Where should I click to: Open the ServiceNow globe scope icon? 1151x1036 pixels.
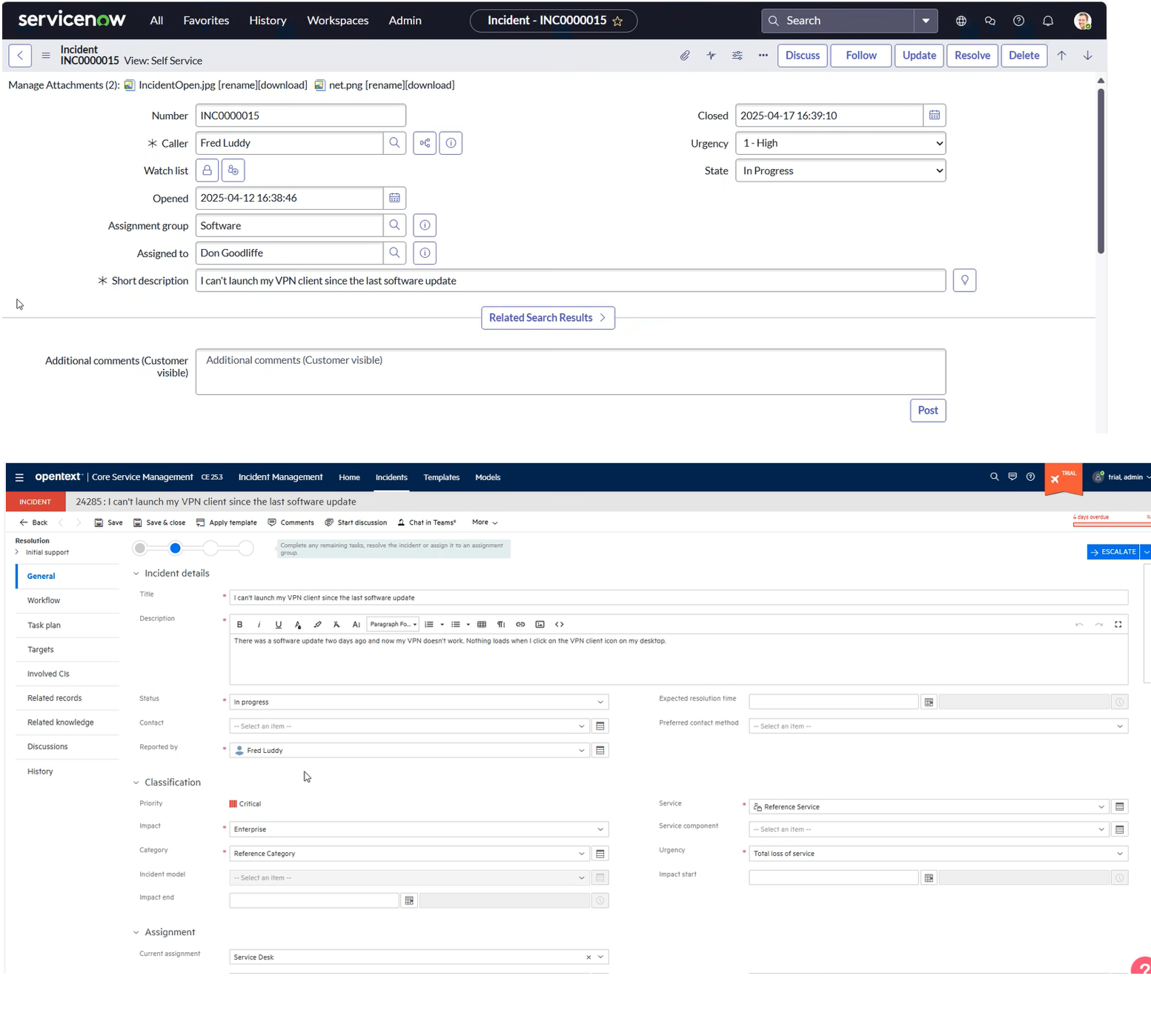[961, 21]
